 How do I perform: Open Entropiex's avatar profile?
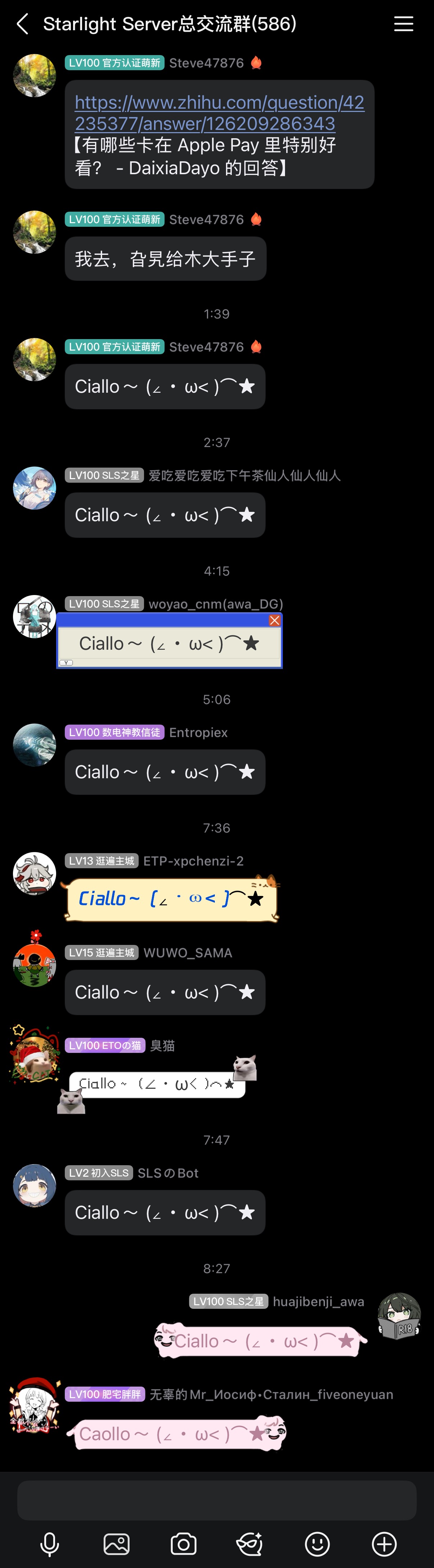pyautogui.click(x=35, y=744)
